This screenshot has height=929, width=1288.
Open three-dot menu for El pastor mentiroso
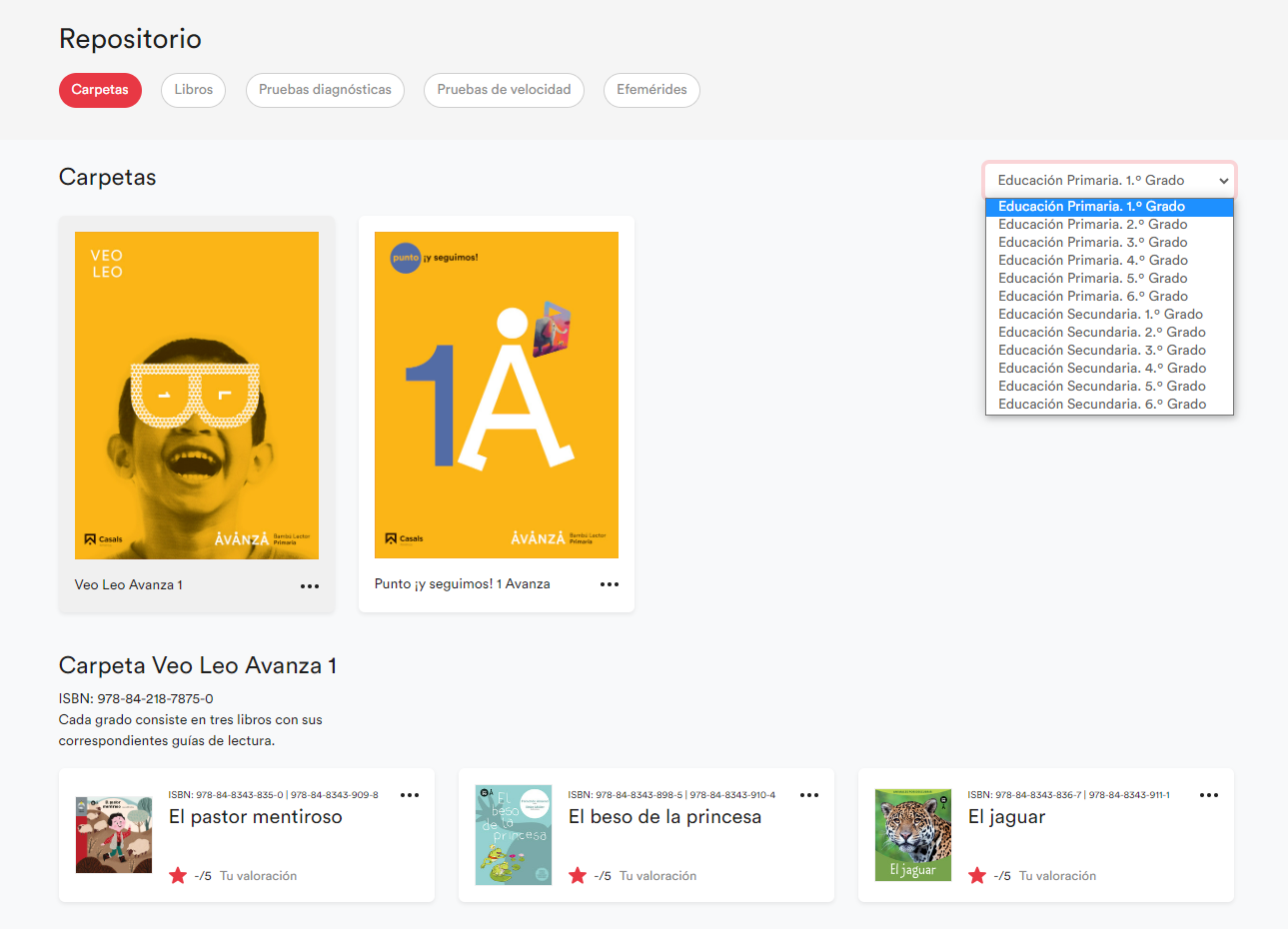[x=410, y=795]
